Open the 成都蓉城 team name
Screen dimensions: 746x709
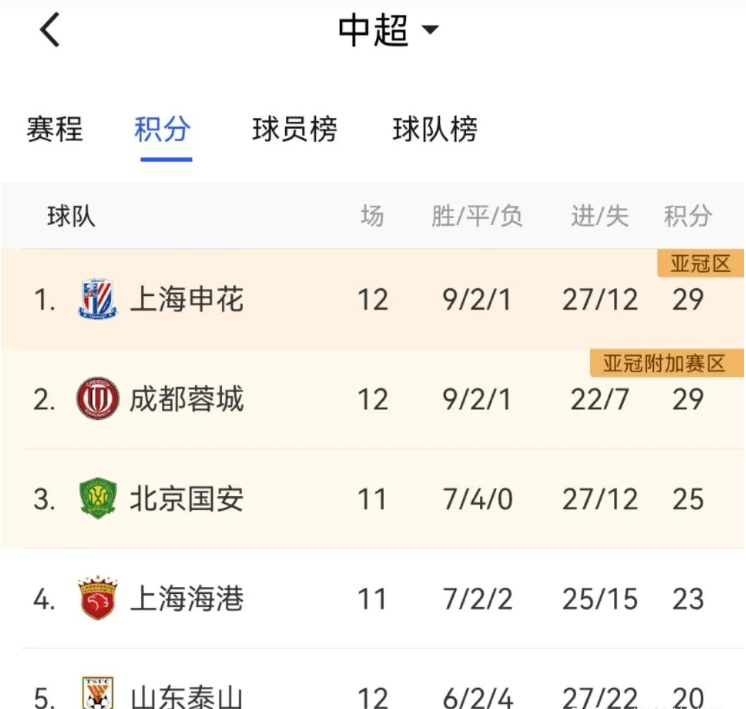point(187,399)
